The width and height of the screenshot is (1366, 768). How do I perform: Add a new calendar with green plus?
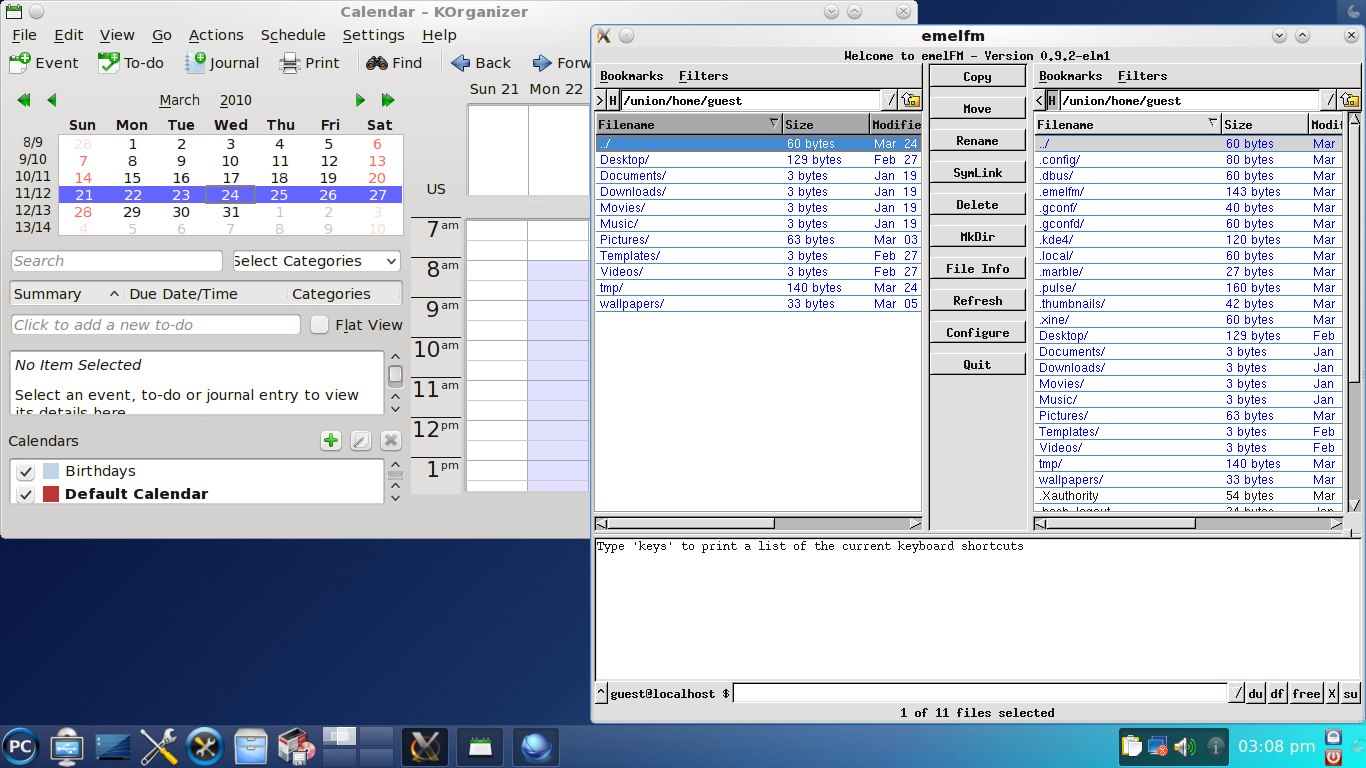coord(331,441)
